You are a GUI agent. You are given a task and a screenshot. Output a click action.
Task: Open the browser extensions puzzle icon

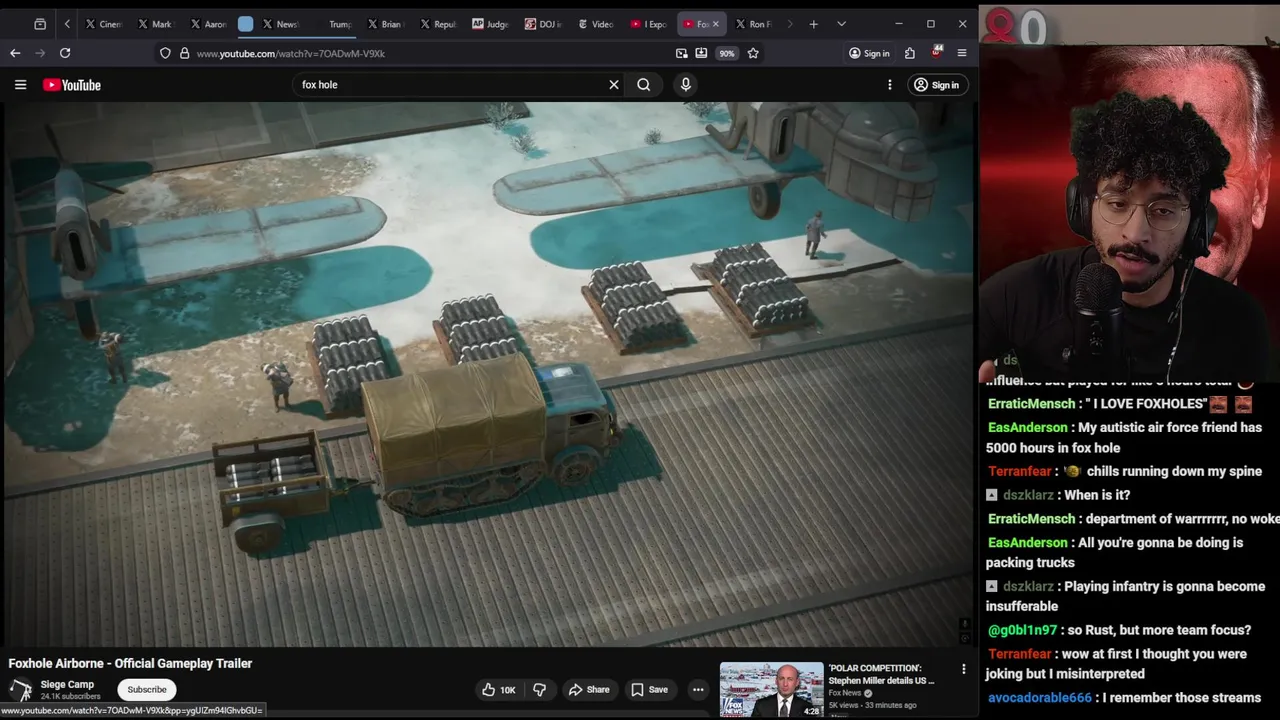(x=910, y=53)
